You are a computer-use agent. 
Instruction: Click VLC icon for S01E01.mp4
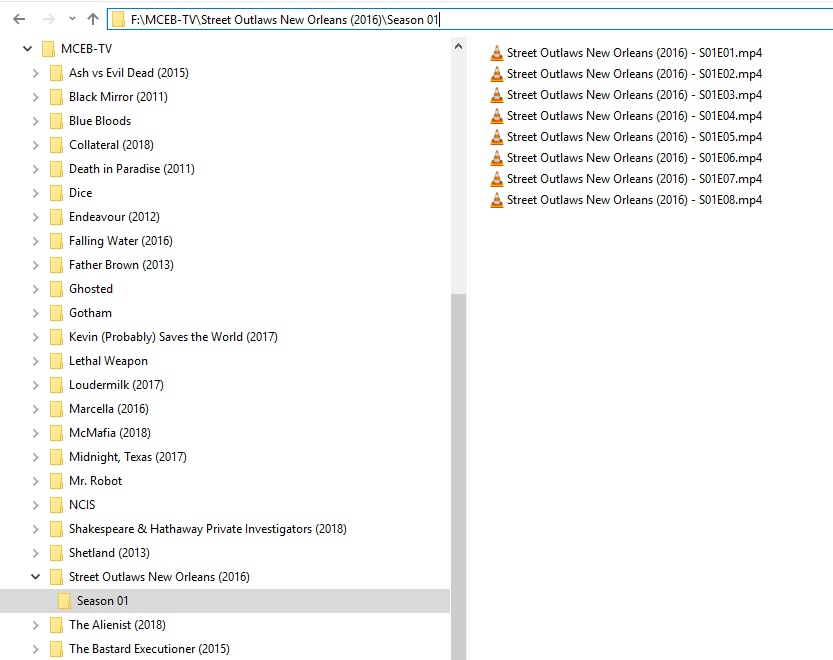(x=496, y=53)
